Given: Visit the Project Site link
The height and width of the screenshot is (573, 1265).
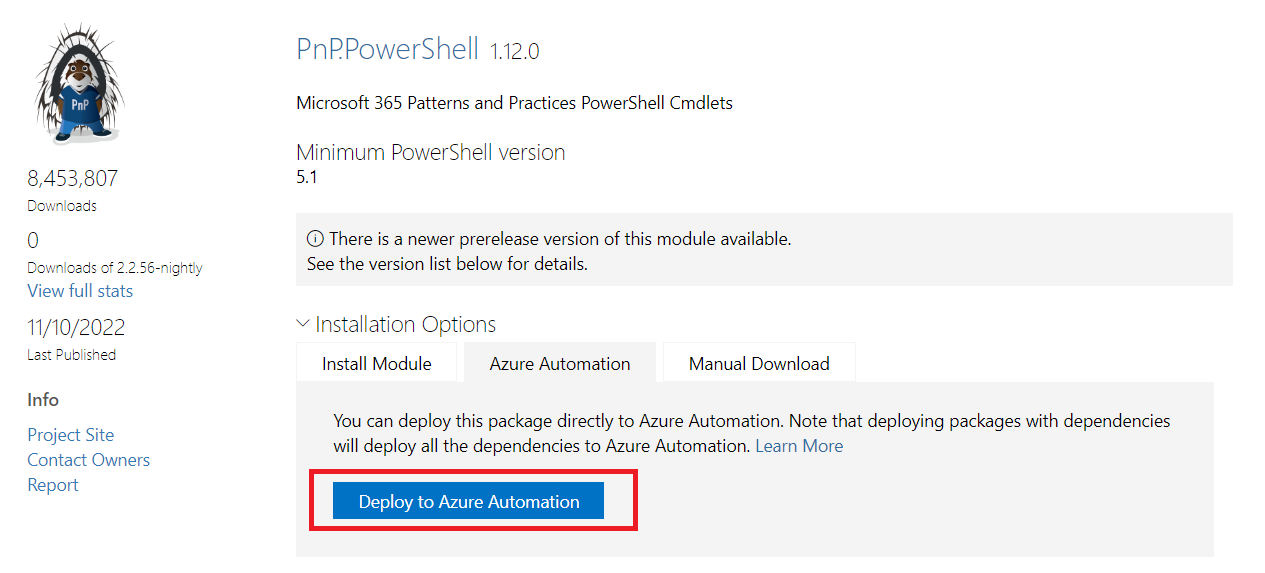Looking at the screenshot, I should [x=71, y=435].
